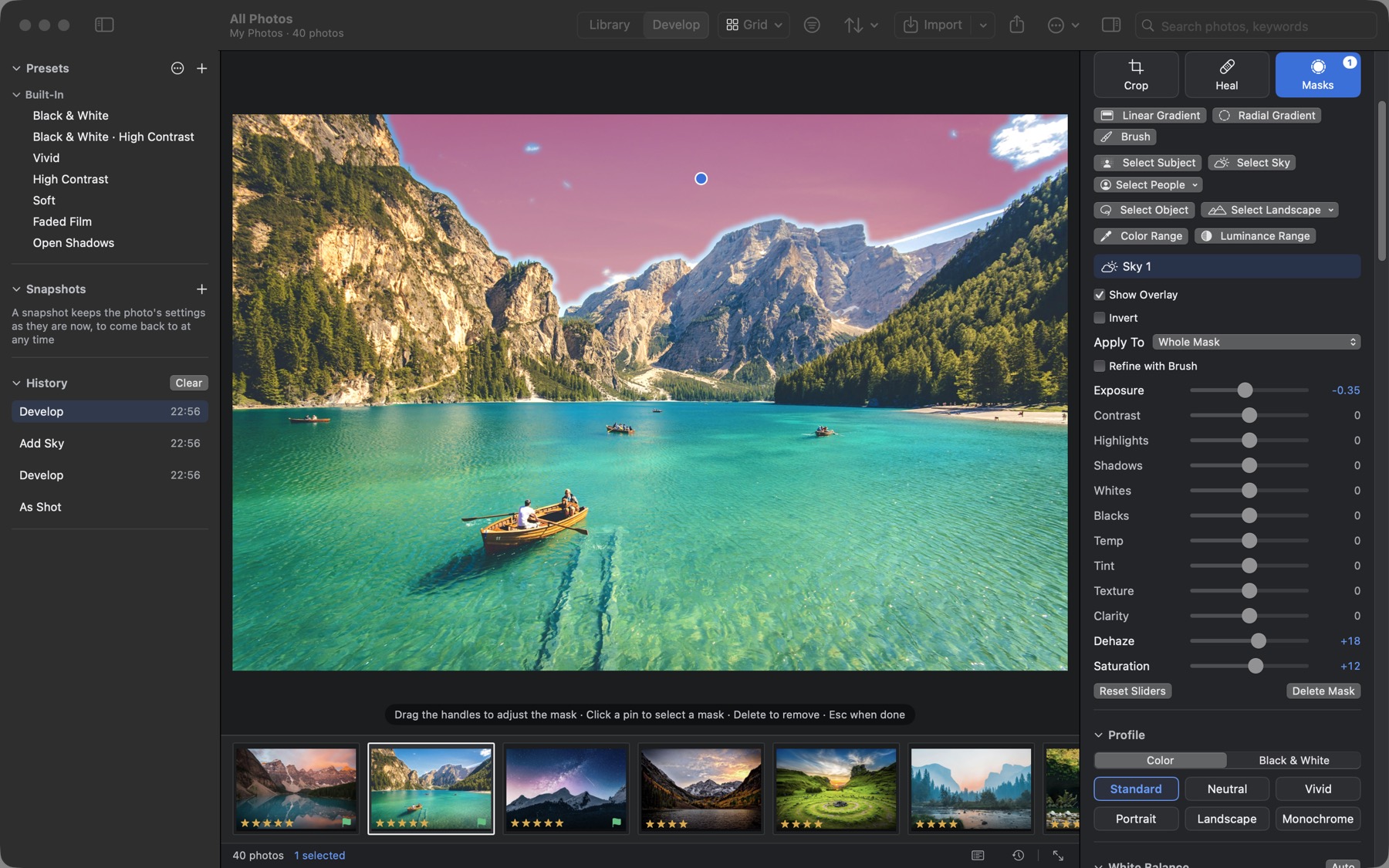
Task: Add a new snapshot with plus icon
Action: (202, 289)
